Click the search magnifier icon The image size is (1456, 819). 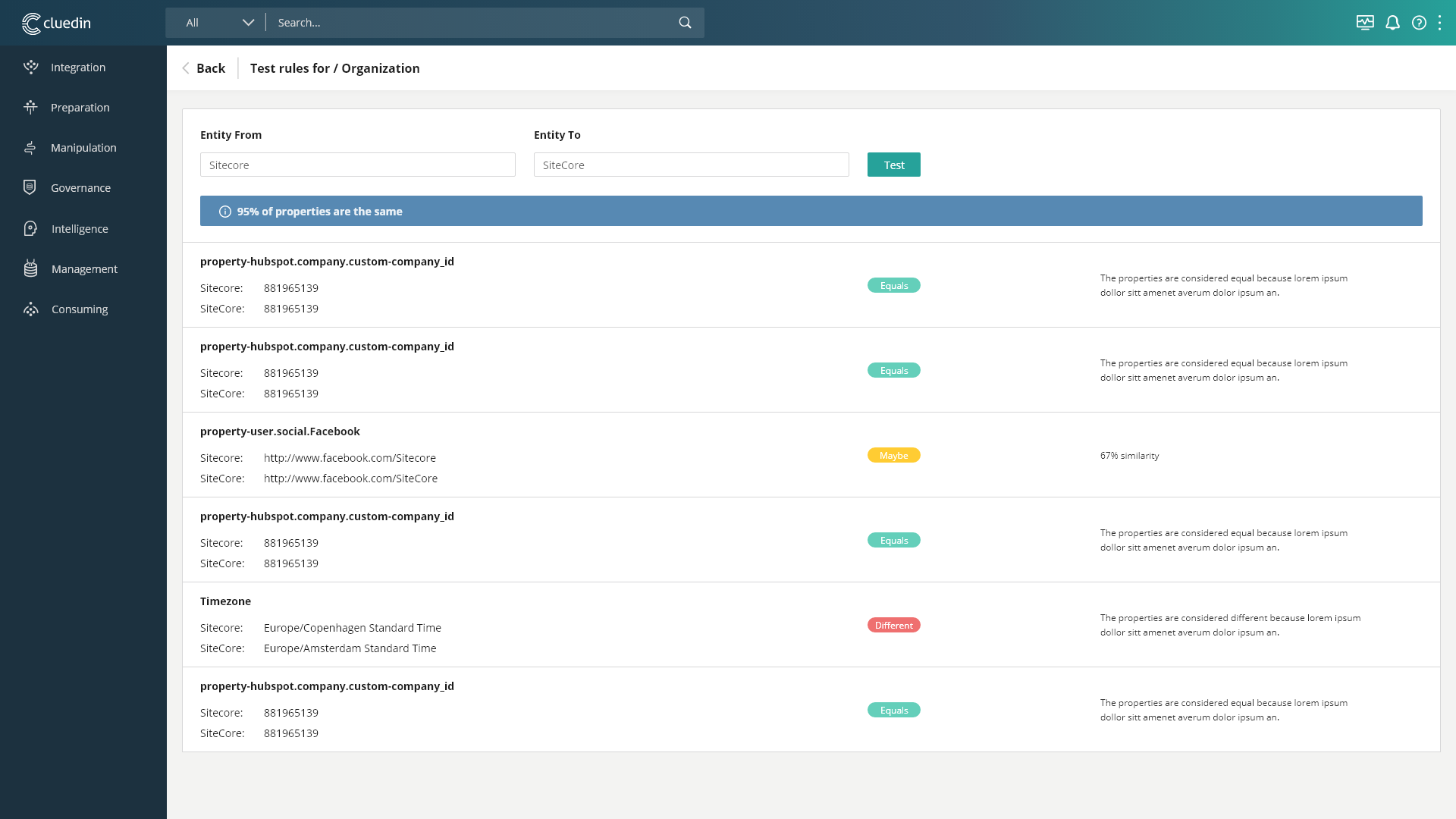click(685, 23)
